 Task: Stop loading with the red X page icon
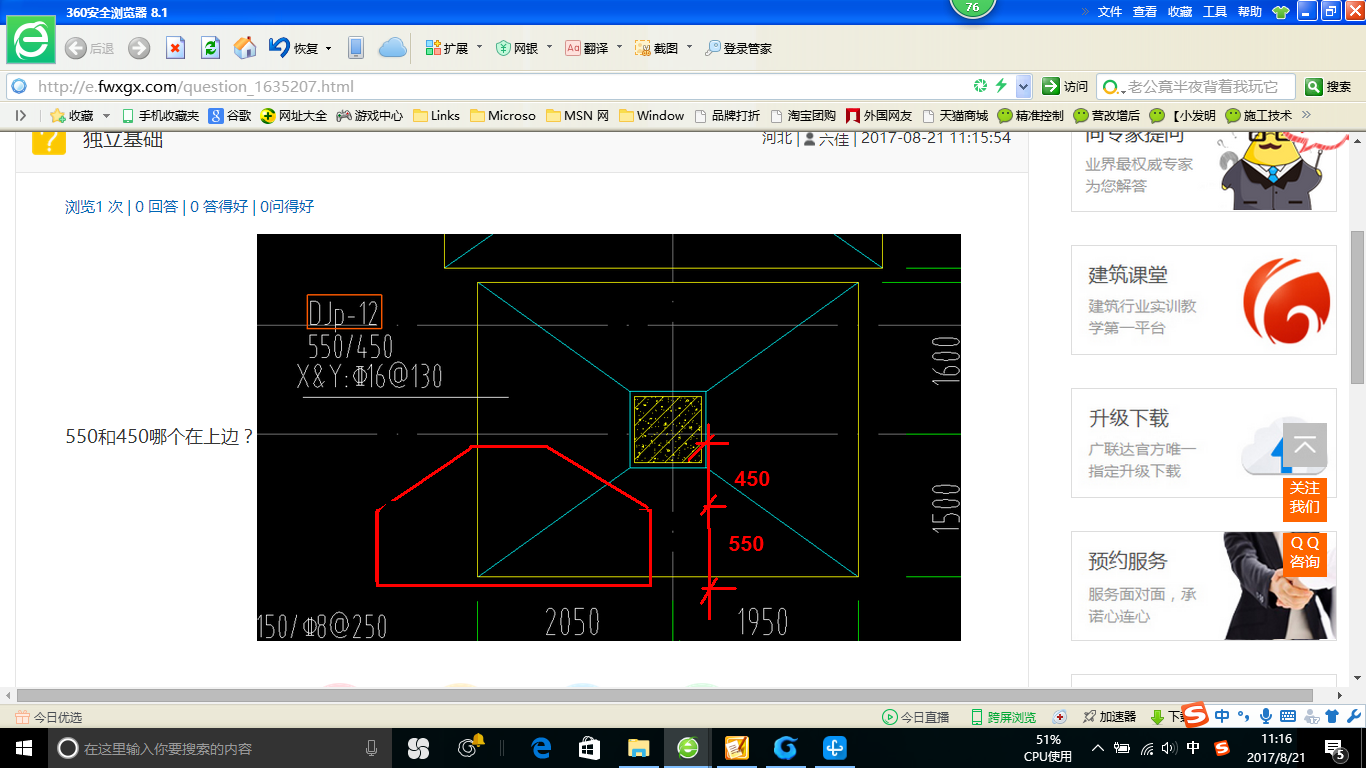coord(175,48)
